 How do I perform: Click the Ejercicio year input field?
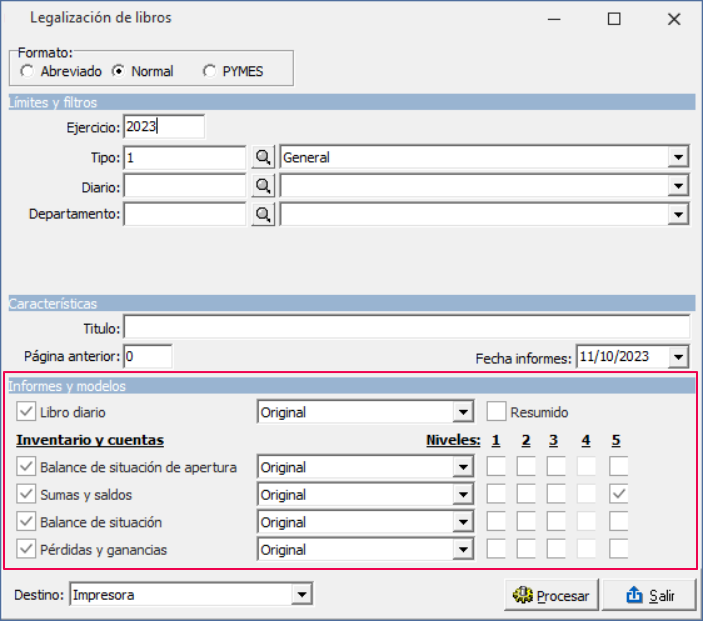coord(163,127)
